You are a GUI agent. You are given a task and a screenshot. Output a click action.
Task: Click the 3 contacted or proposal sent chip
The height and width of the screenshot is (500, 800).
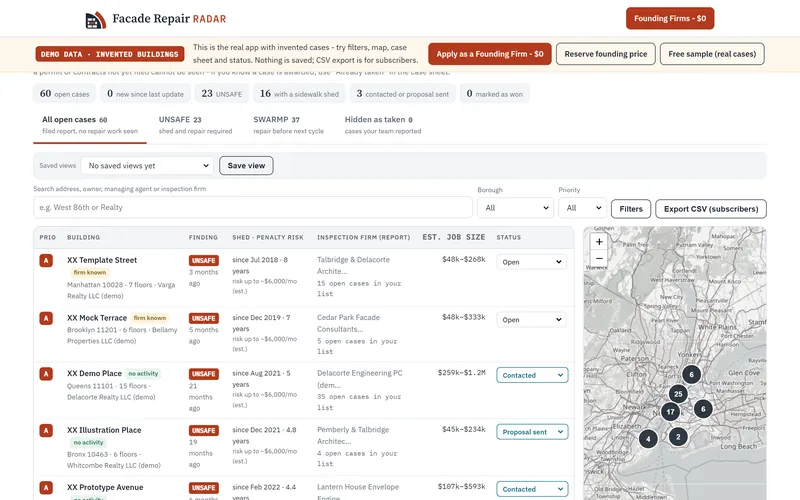(x=403, y=94)
